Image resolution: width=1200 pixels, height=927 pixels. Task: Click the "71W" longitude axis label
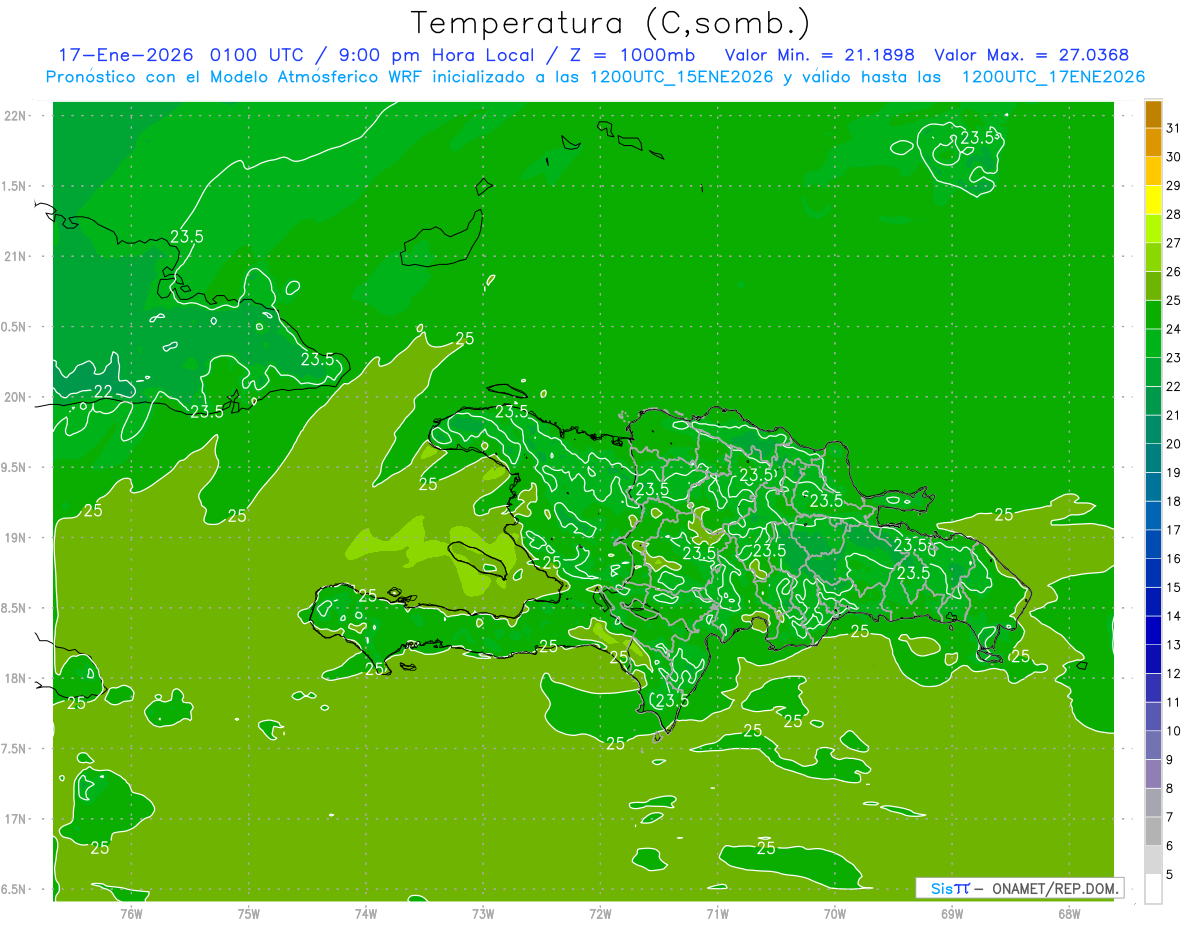point(717,913)
